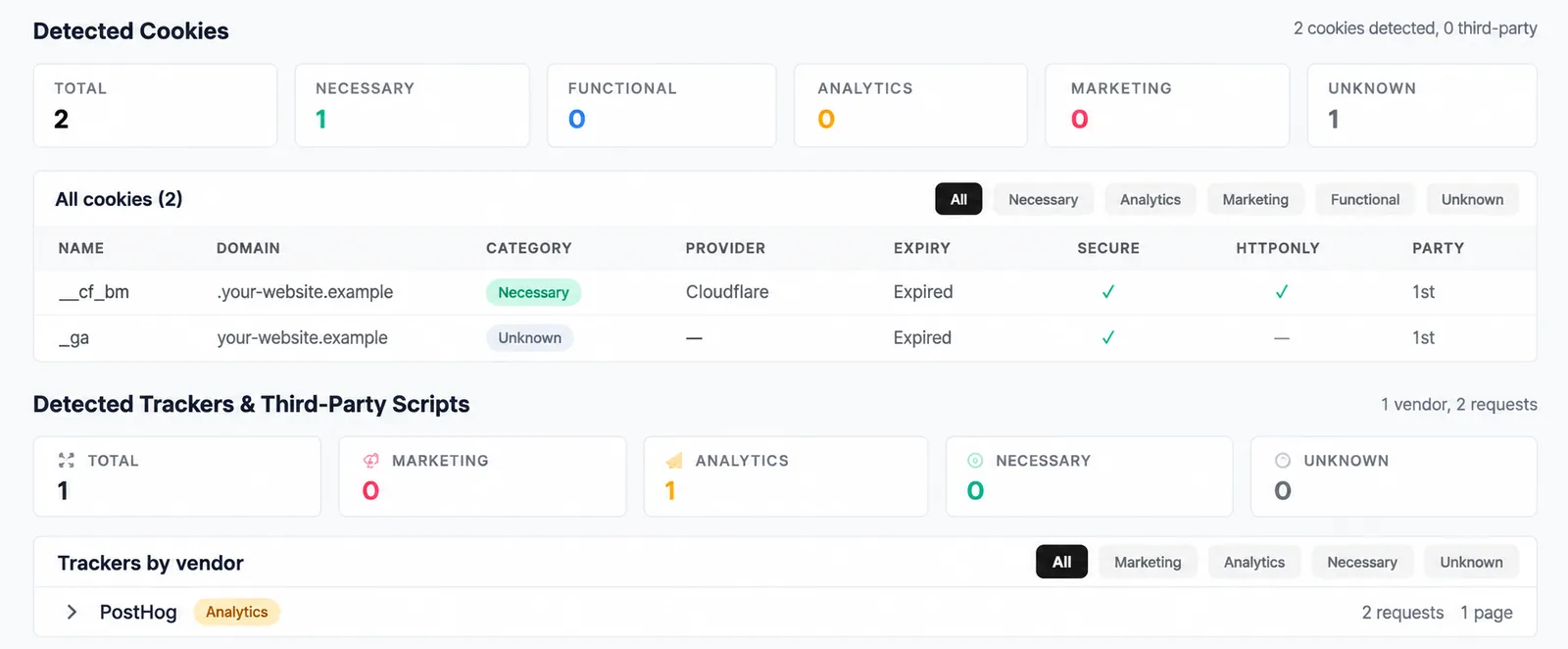Click the Total cookies summary card
The width and height of the screenshot is (1568, 649).
155,106
